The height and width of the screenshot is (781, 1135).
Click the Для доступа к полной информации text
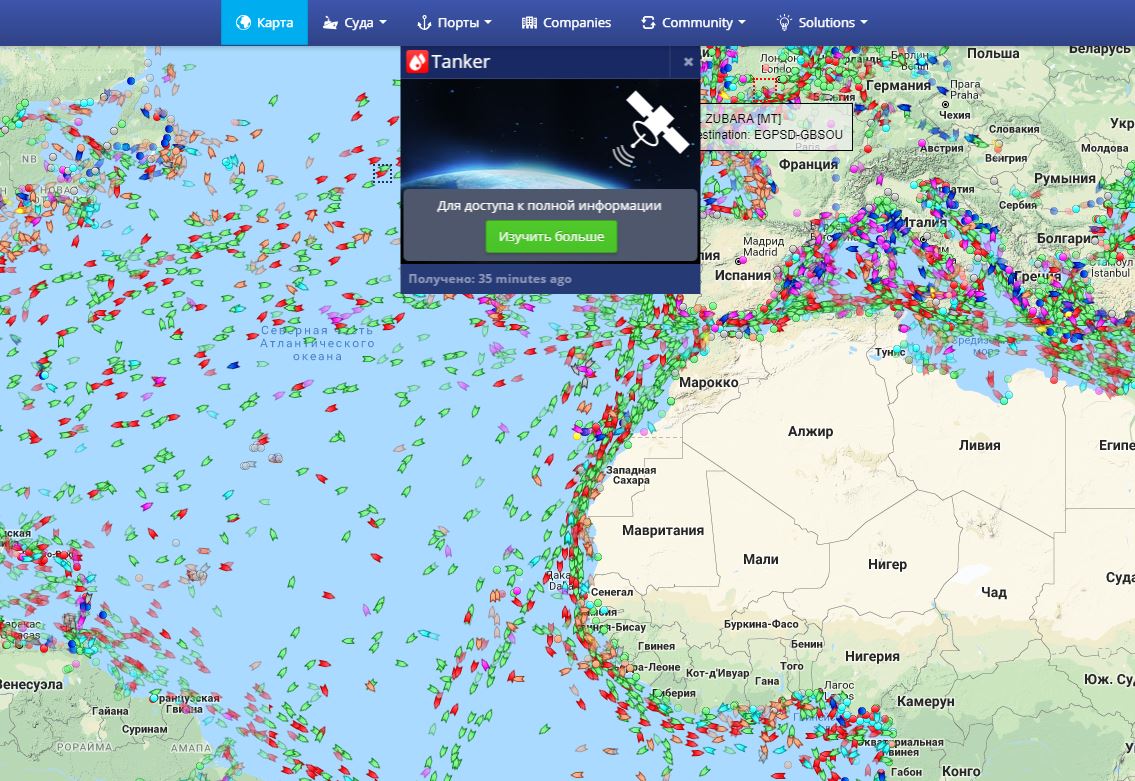click(x=549, y=206)
